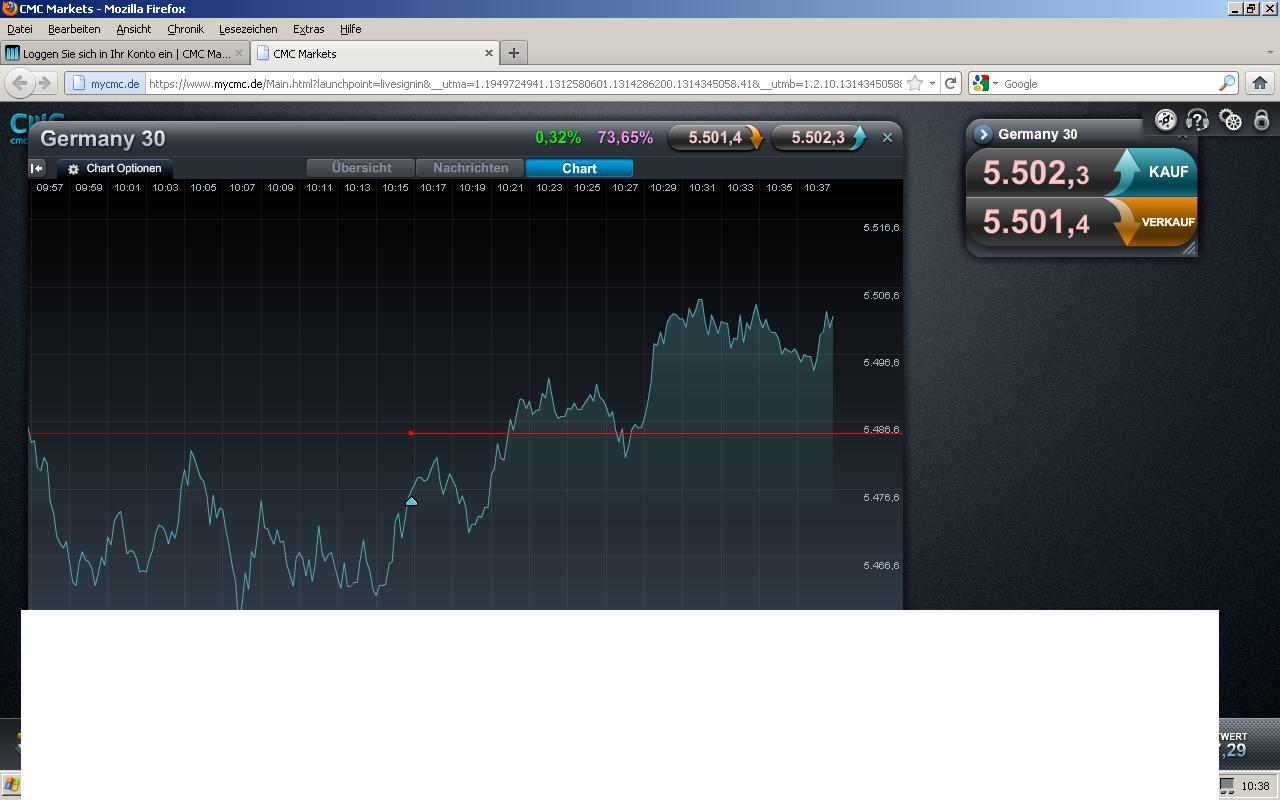
Task: Open the Datei menu
Action: pos(20,29)
